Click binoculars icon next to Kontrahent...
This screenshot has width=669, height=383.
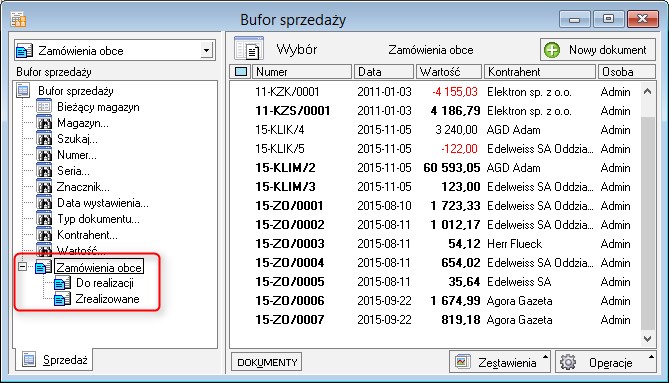(x=44, y=235)
